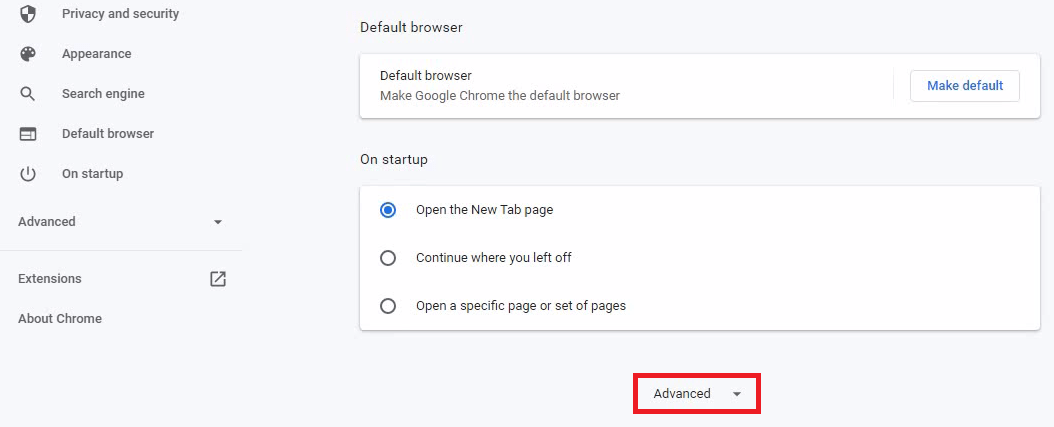Select Open the New Tab page radio
Viewport: 1054px width, 427px height.
click(388, 210)
